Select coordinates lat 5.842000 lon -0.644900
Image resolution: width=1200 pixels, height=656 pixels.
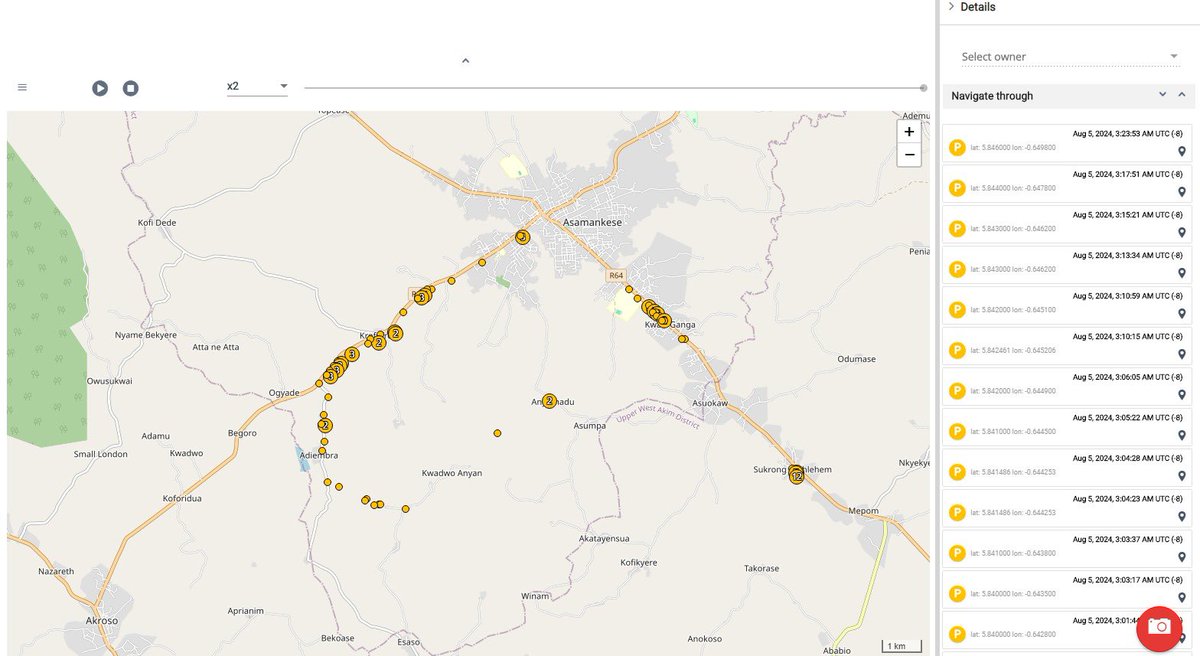point(1013,391)
